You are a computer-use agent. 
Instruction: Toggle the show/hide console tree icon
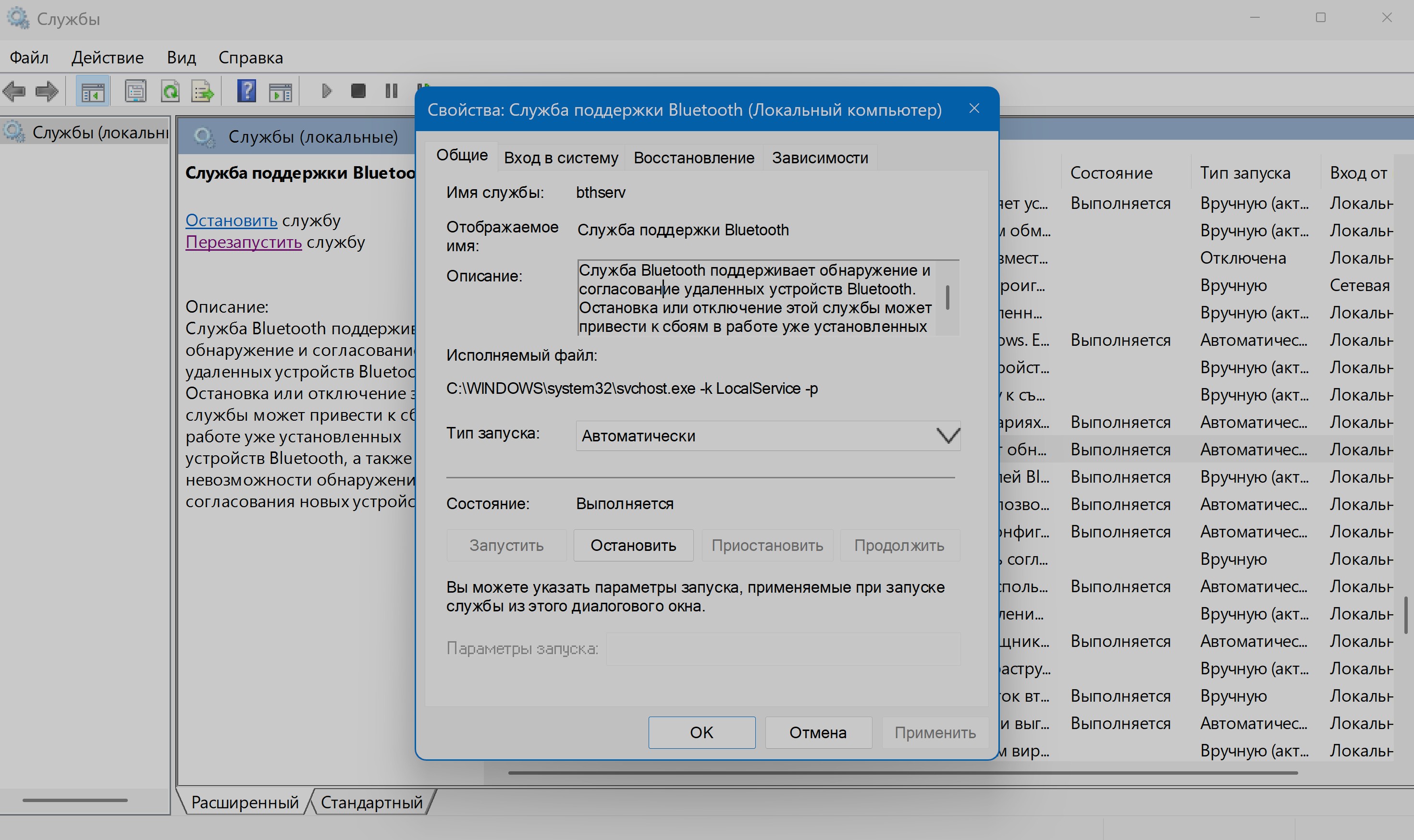click(93, 91)
